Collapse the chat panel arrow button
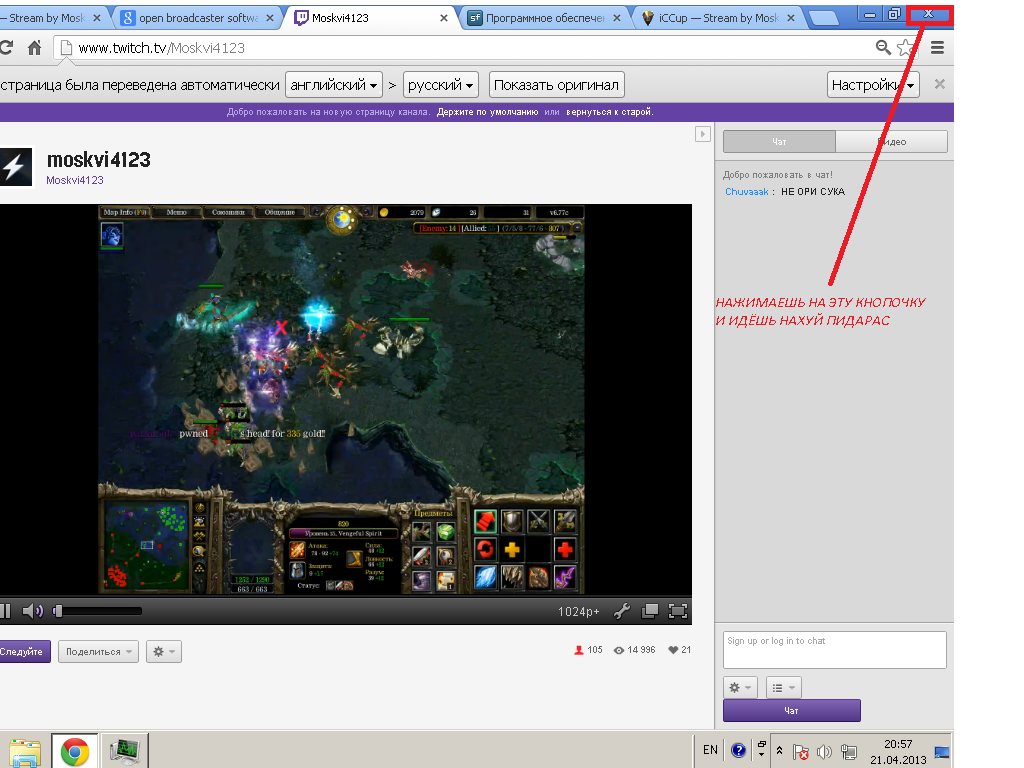Viewport: 1024px width, 768px height. [703, 134]
